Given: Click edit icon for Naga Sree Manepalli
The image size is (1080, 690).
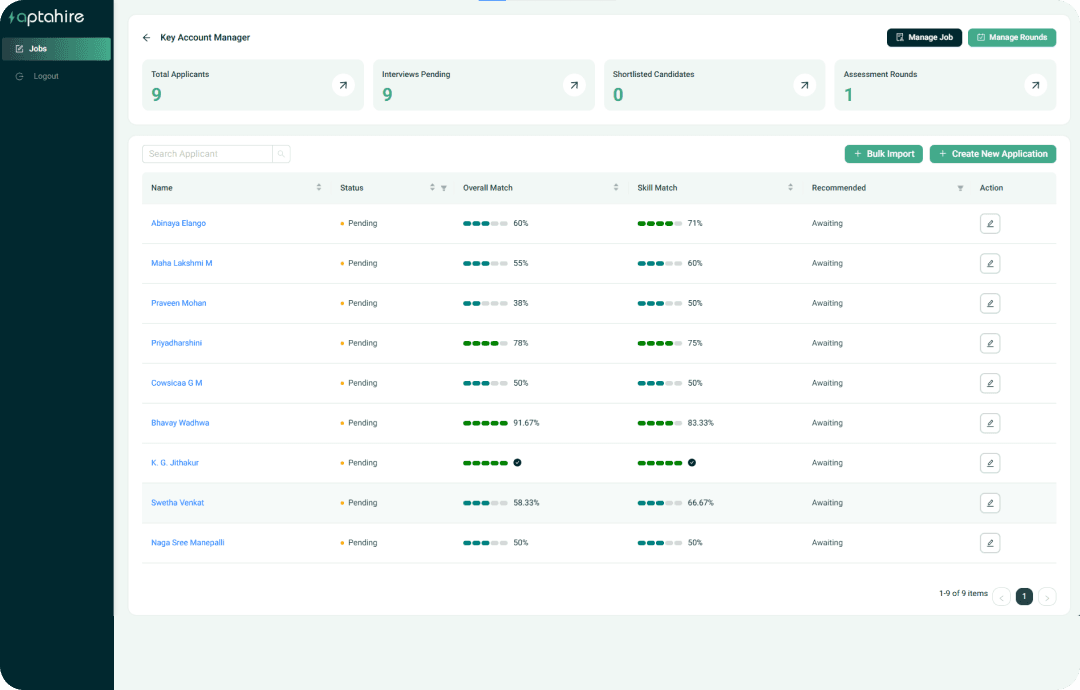Looking at the screenshot, I should coord(990,543).
